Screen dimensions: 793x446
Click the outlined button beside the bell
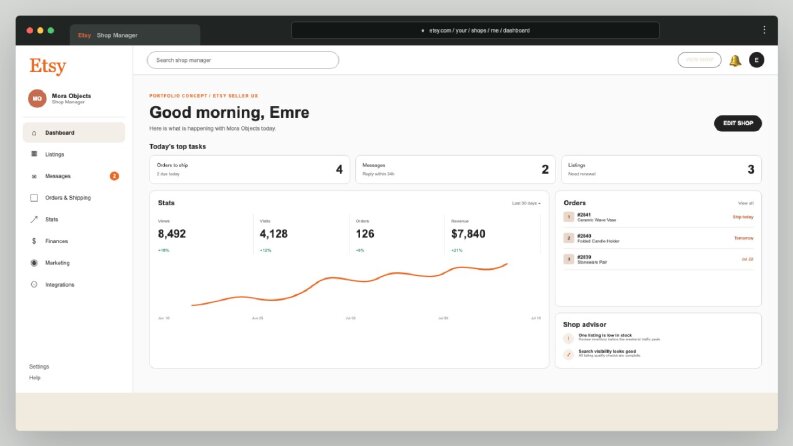coord(699,60)
